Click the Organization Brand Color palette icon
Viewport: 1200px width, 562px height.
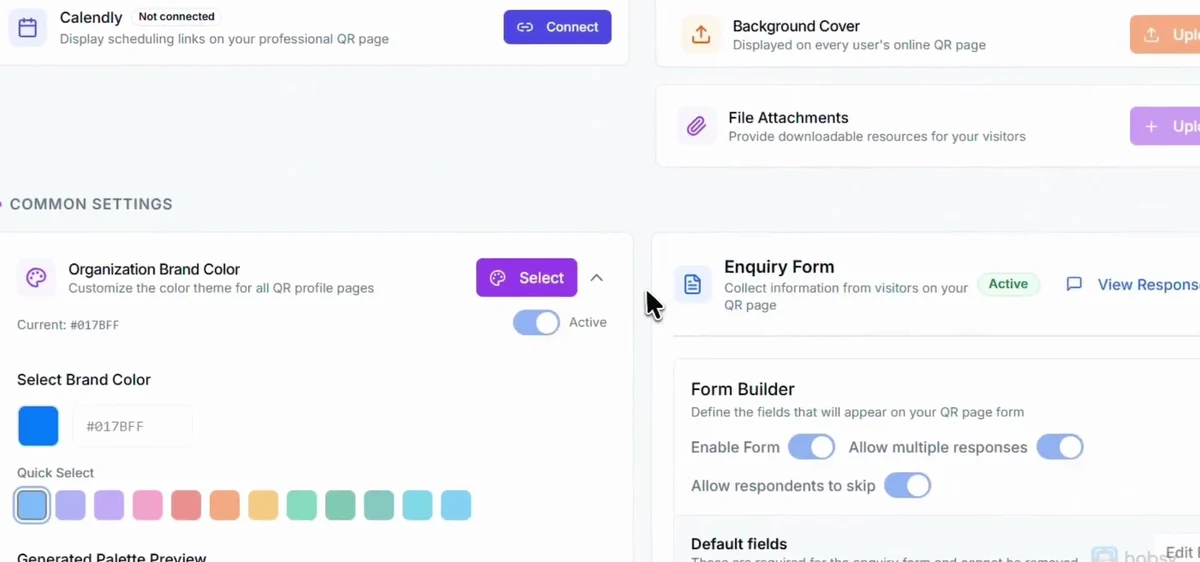point(36,278)
